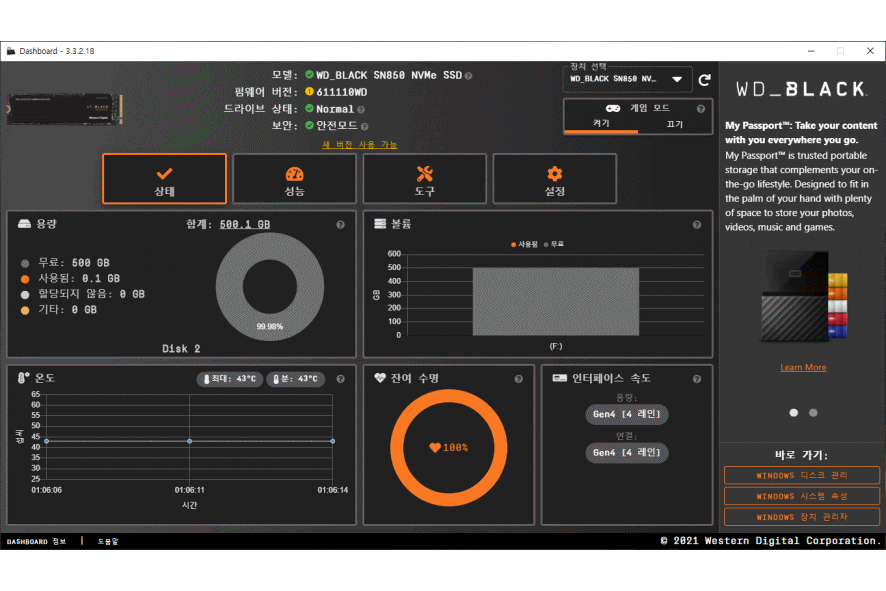Switch to the 성능 (Performance) tab
This screenshot has width=886, height=591.
294,179
